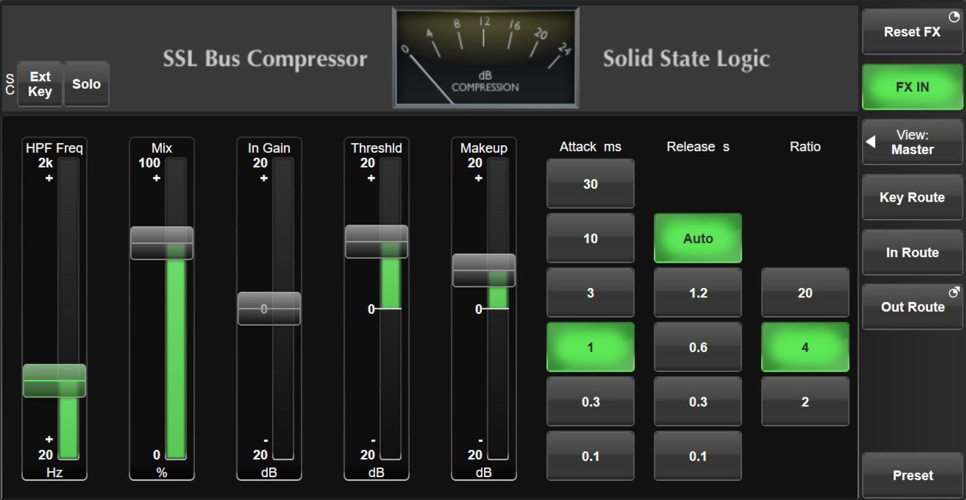Viewport: 966px width, 500px height.
Task: Click the In Gain minus marker
Action: [x=266, y=440]
